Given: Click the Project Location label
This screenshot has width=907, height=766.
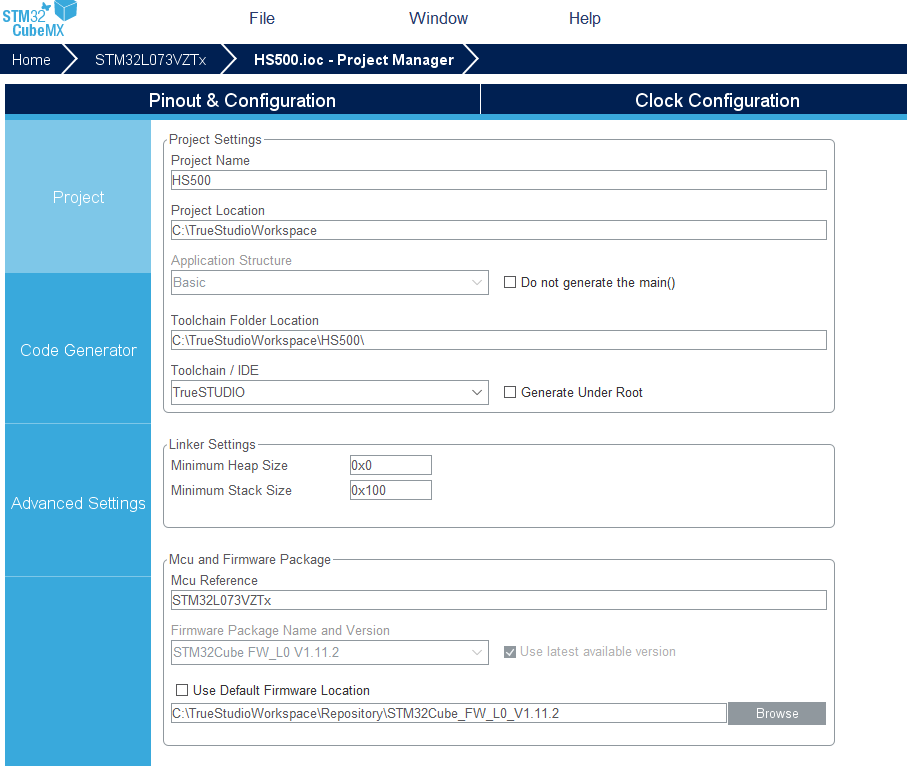Looking at the screenshot, I should [x=218, y=211].
